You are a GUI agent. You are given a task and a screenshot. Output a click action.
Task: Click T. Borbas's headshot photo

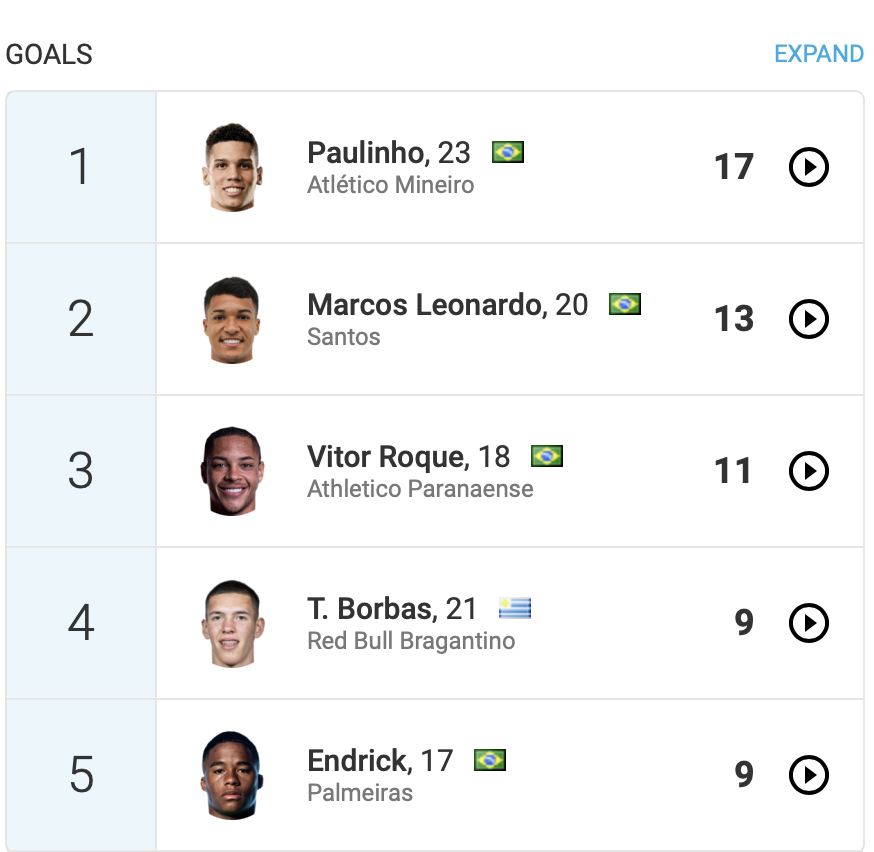pos(232,623)
